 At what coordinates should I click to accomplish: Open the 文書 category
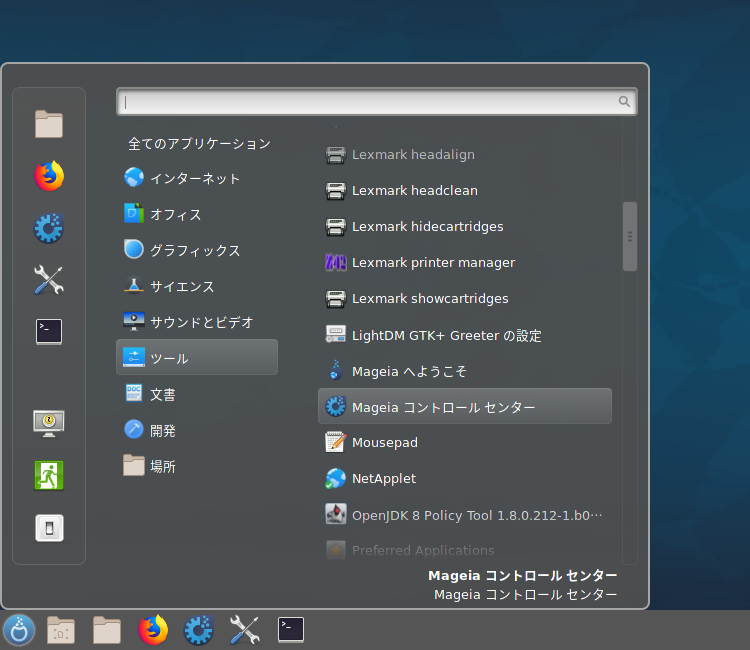tap(197, 394)
